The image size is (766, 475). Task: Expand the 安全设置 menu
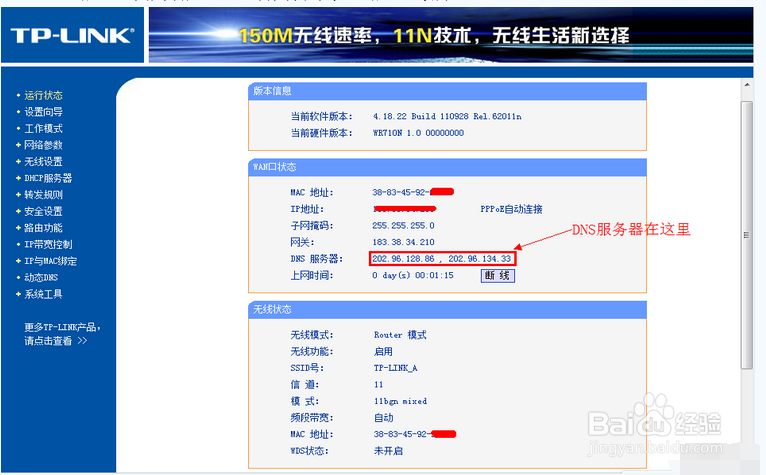[43, 212]
